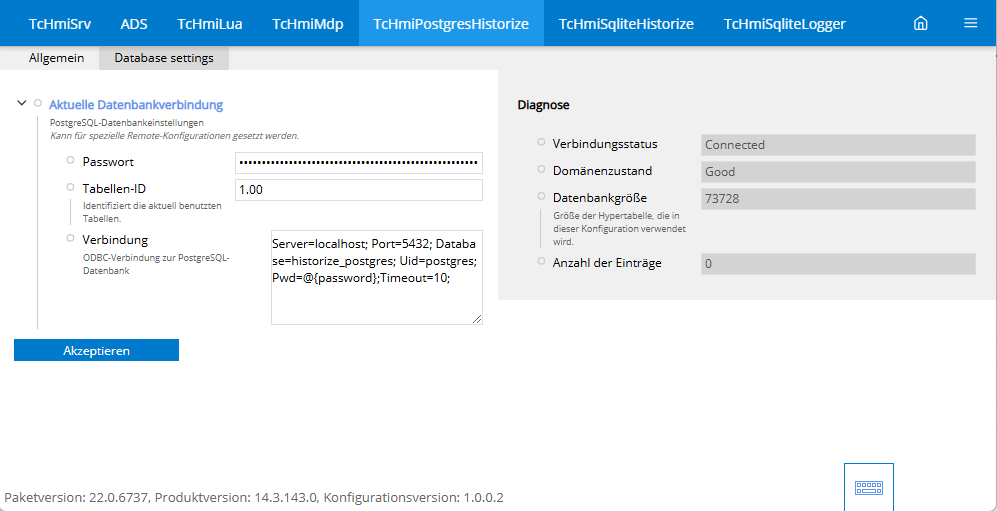Click status circle beside Aktuelle Datenbankverbindung
The image size is (997, 511).
[38, 103]
